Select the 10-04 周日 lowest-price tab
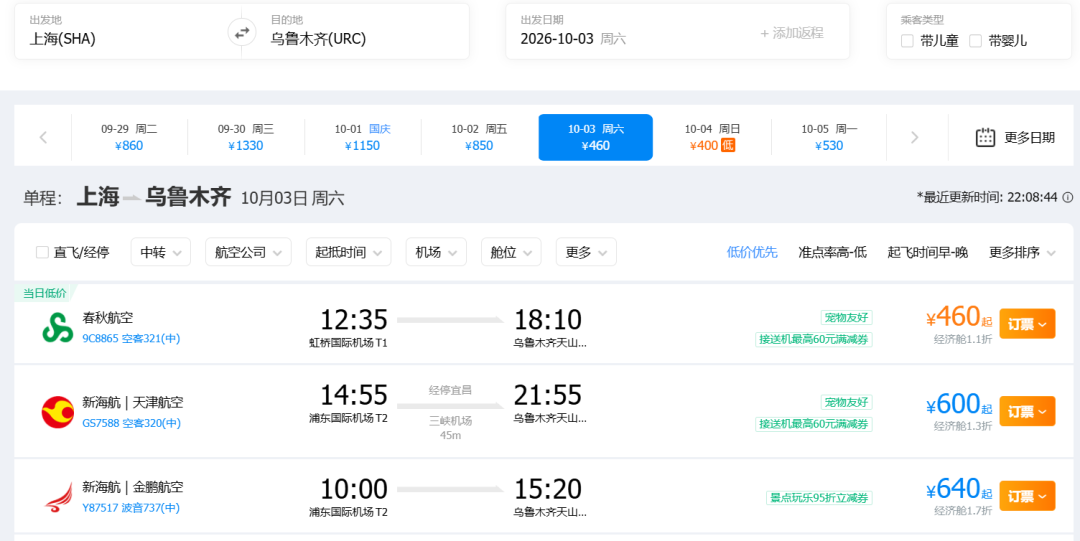1080x541 pixels. (x=712, y=137)
